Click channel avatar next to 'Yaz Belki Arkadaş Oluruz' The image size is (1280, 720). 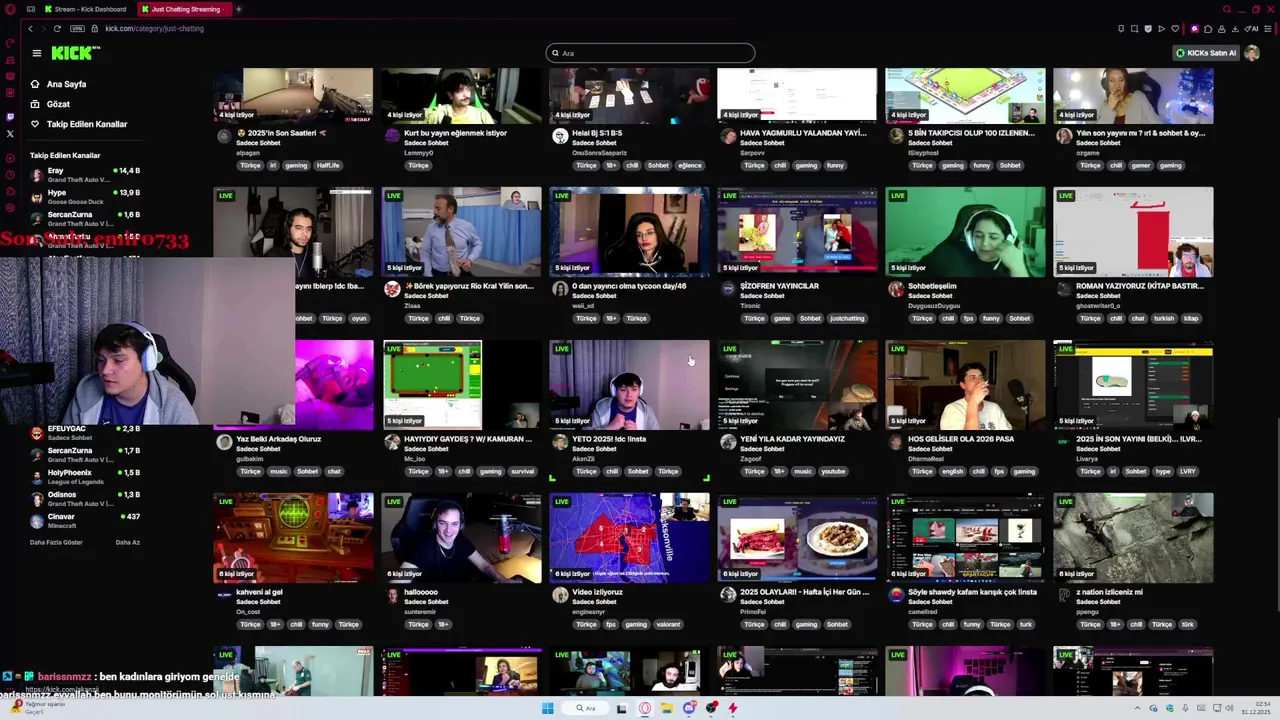click(x=224, y=442)
